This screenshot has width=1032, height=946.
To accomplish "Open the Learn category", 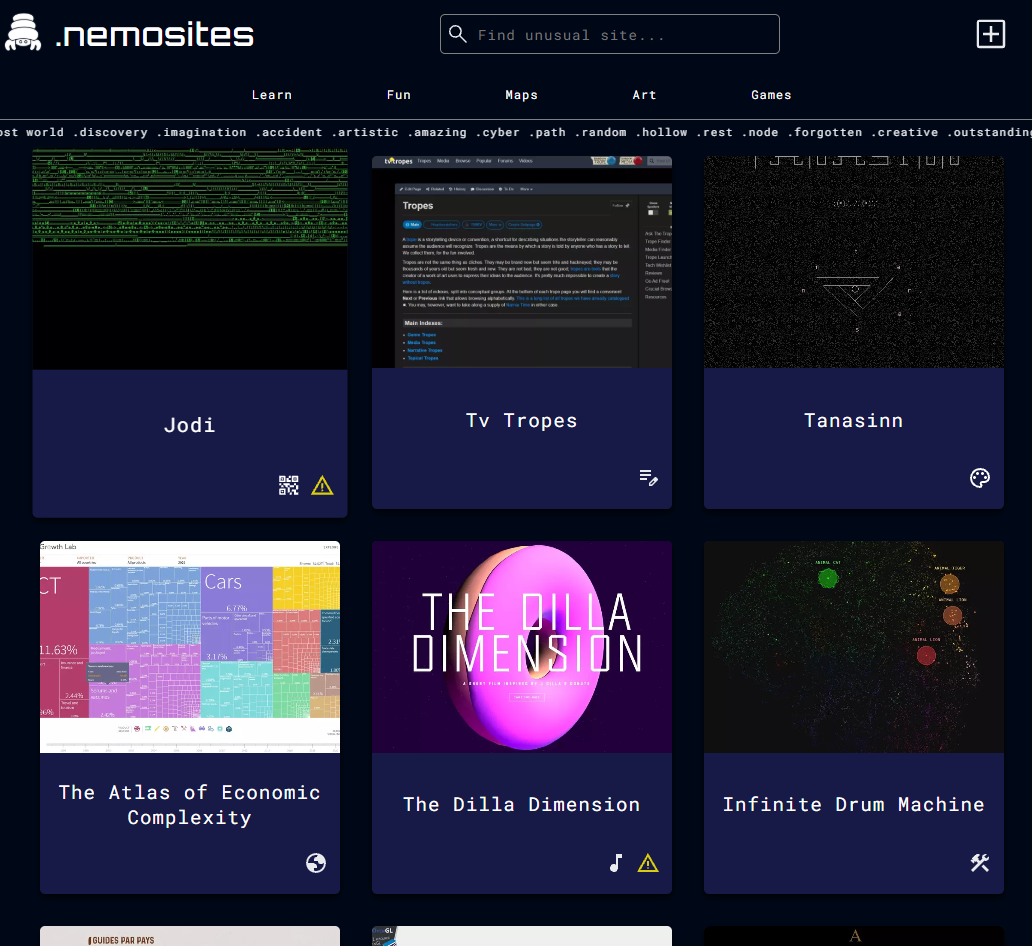I will (x=272, y=95).
